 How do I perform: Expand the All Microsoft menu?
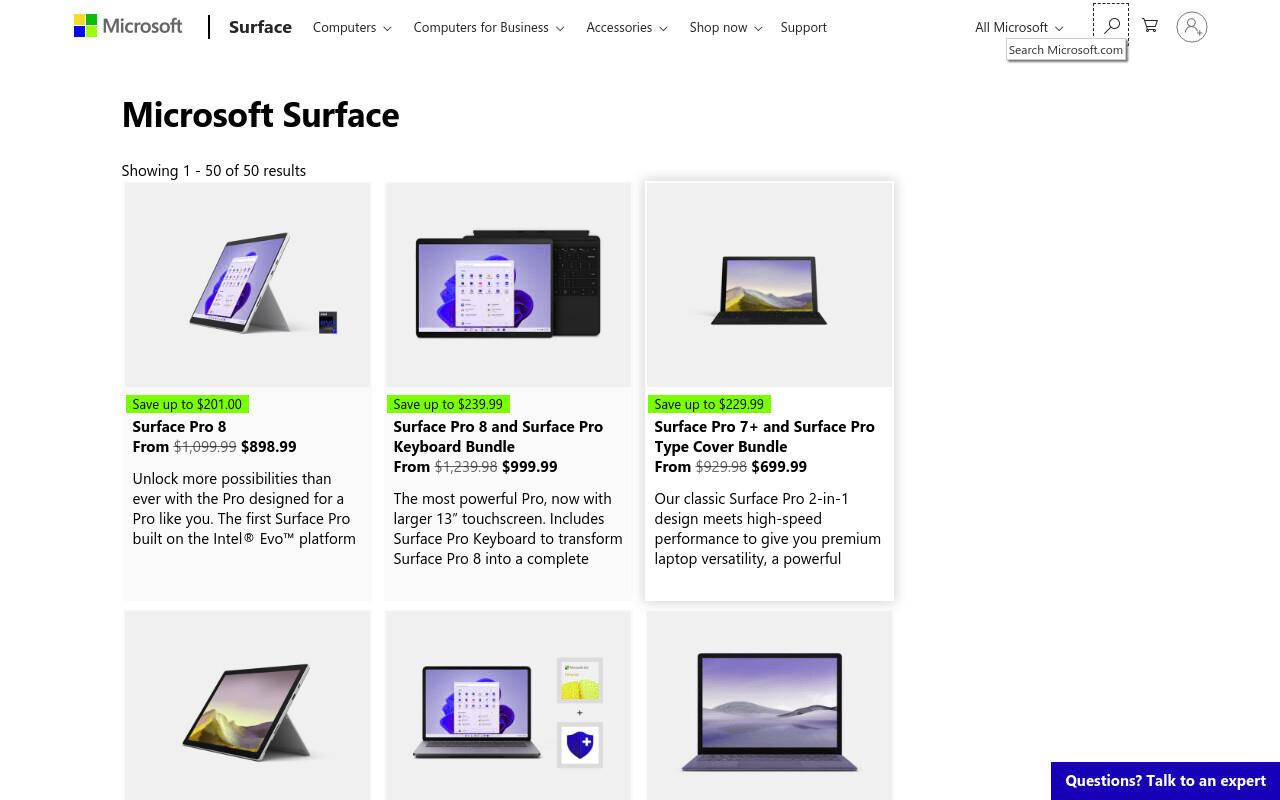pyautogui.click(x=1019, y=27)
